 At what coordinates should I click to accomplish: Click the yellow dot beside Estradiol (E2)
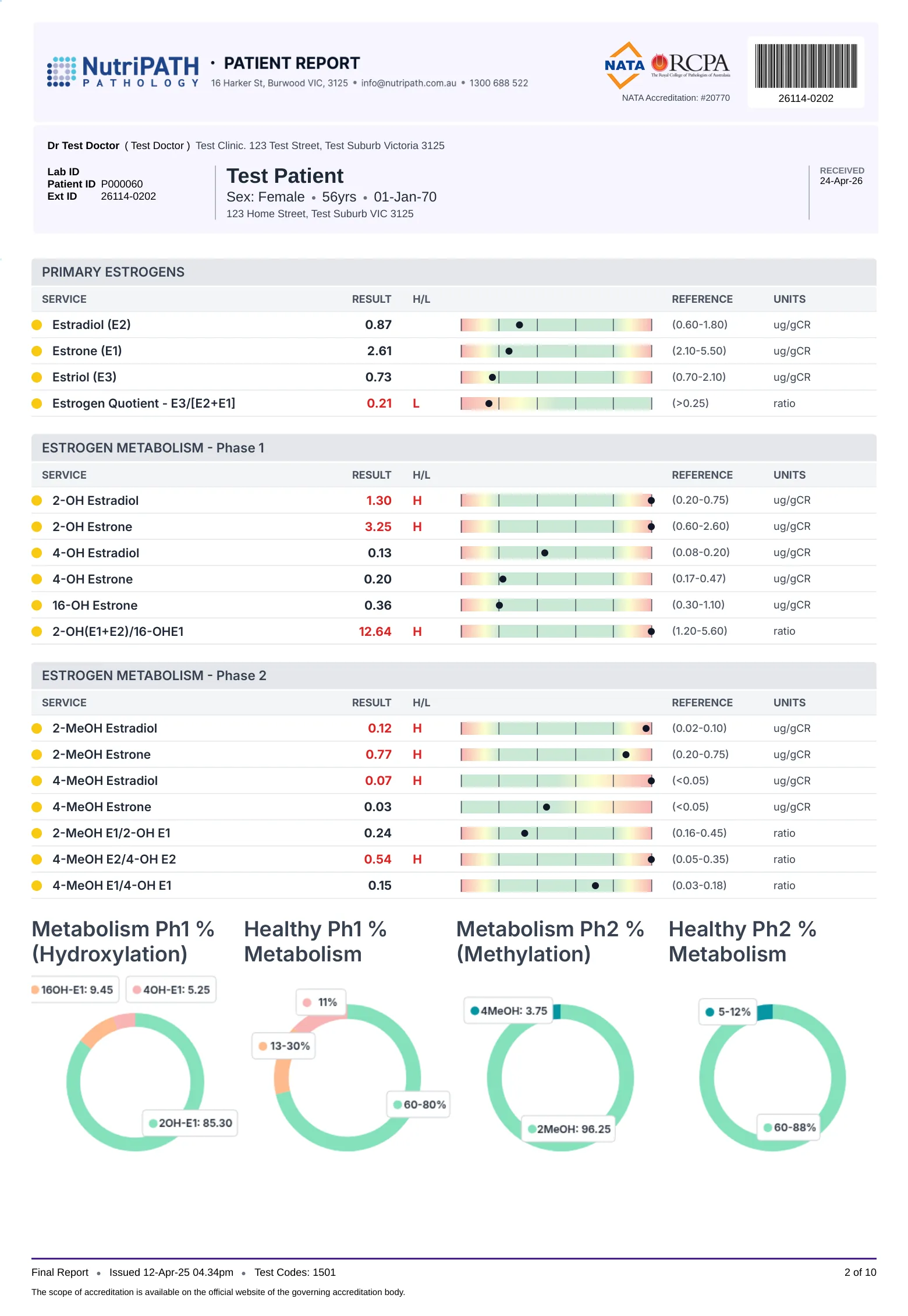pyautogui.click(x=37, y=325)
